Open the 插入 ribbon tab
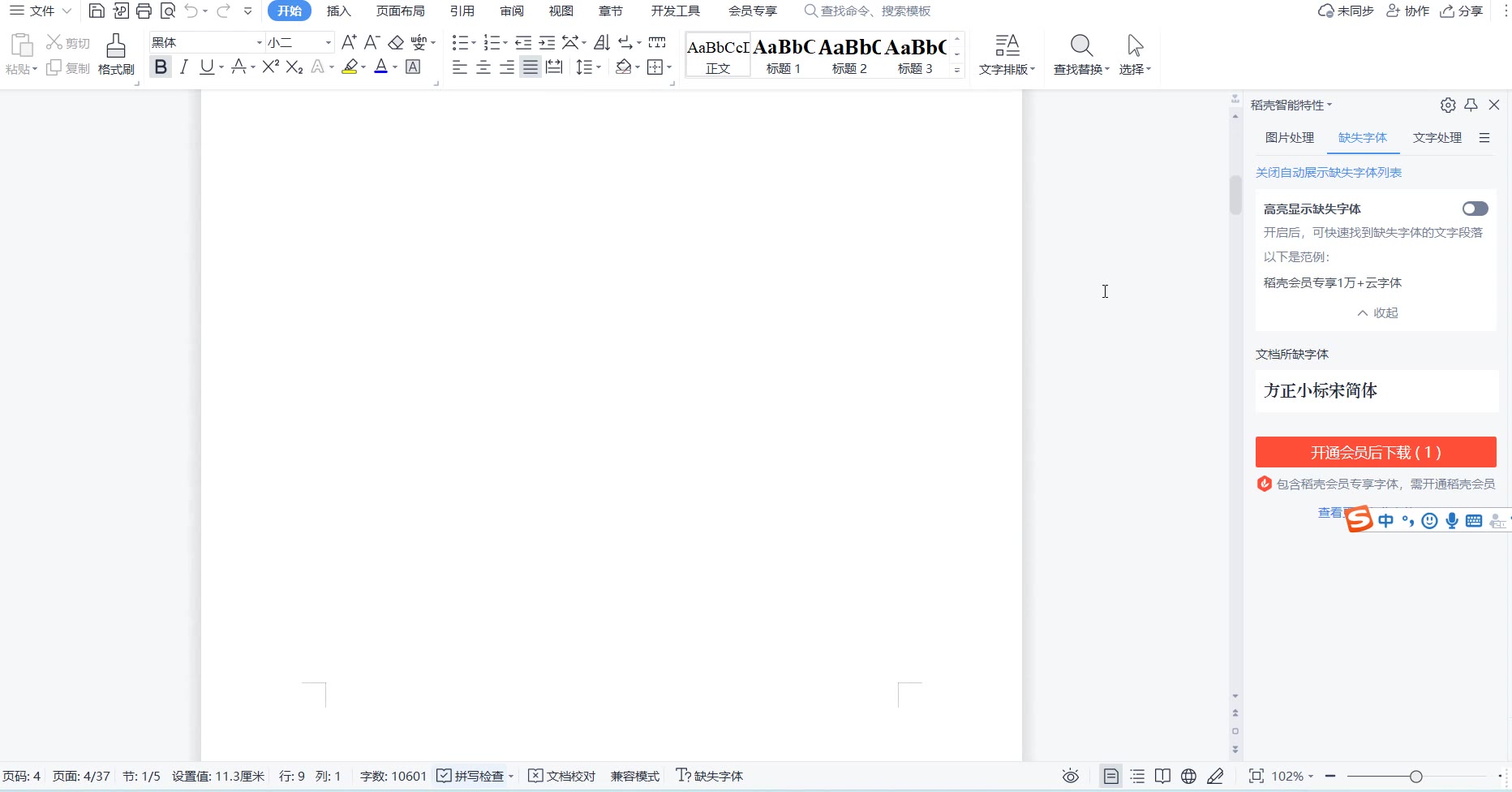 tap(339, 11)
